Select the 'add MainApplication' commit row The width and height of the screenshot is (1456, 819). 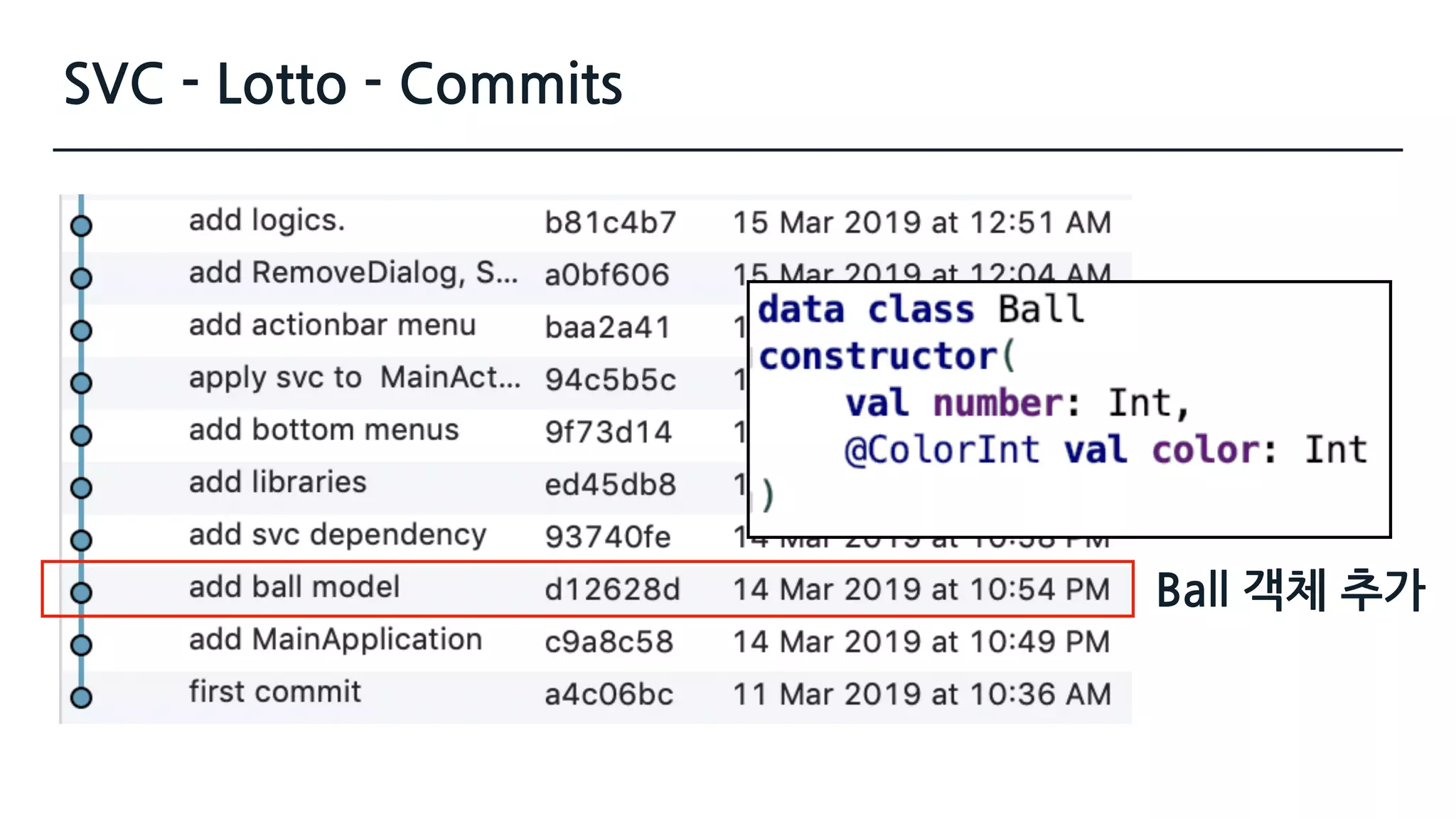click(336, 640)
